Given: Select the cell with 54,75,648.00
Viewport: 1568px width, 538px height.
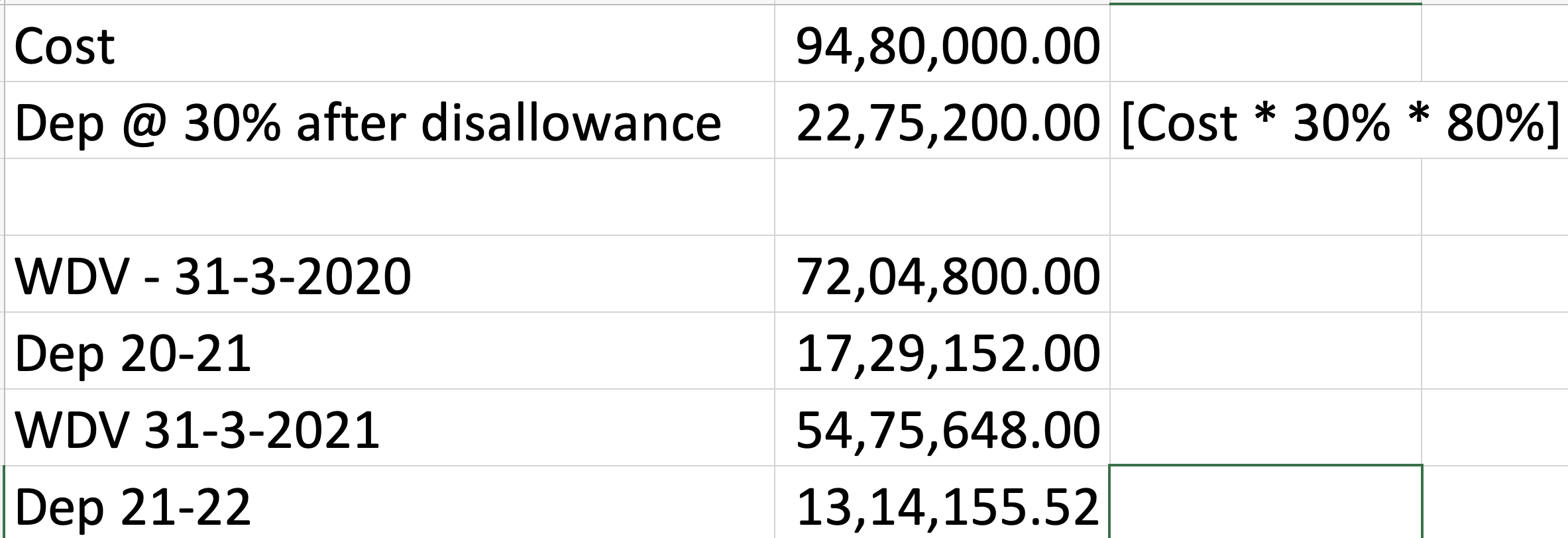Looking at the screenshot, I should pyautogui.click(x=942, y=429).
